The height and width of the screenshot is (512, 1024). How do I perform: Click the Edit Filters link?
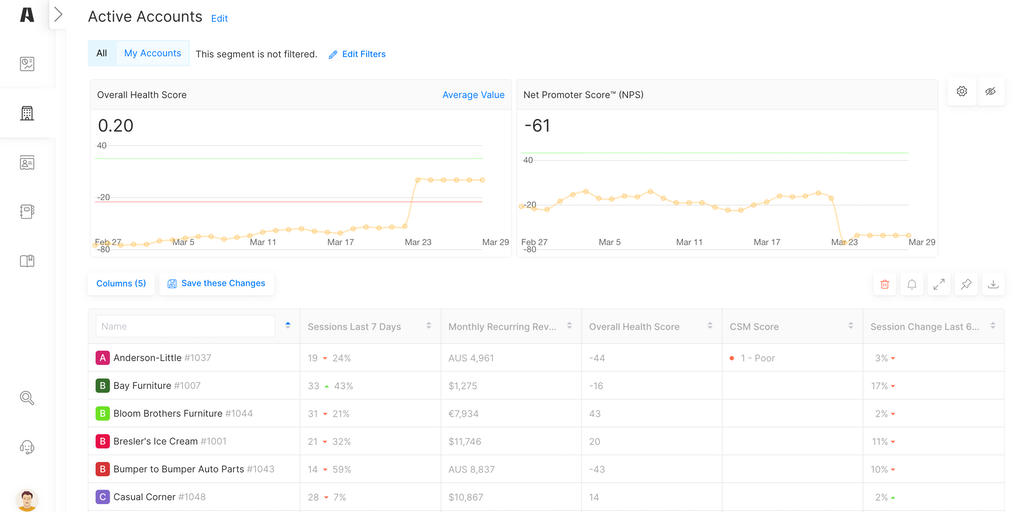pyautogui.click(x=357, y=54)
